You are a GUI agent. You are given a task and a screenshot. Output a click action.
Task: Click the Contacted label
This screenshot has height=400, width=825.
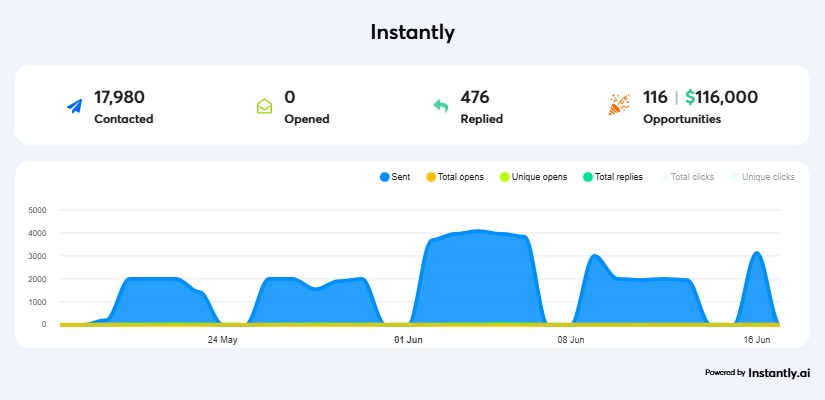(x=124, y=119)
